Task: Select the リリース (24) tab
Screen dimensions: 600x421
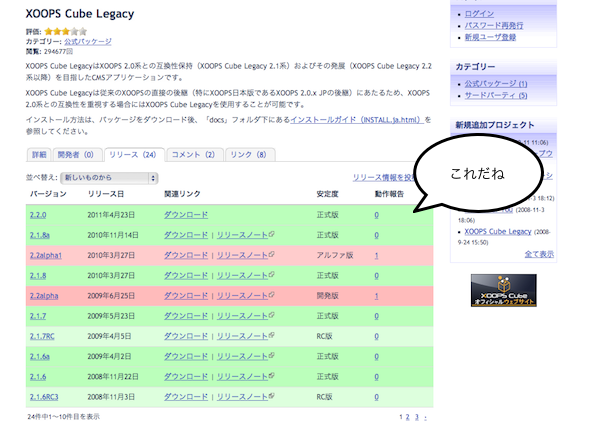Action: click(x=133, y=155)
